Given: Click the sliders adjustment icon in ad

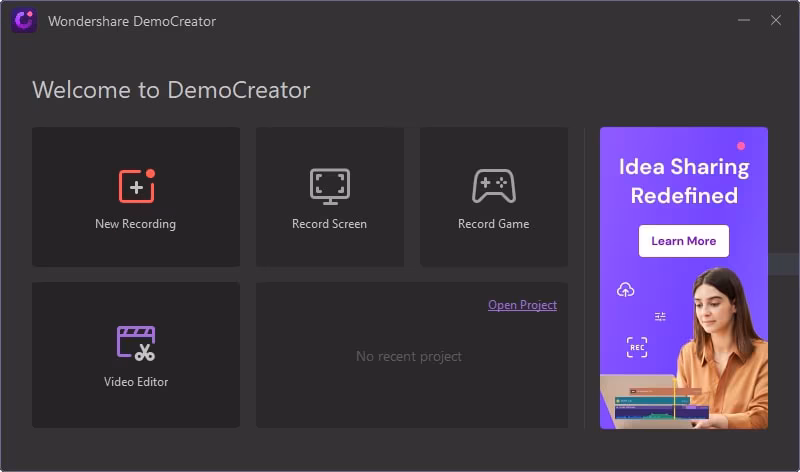Looking at the screenshot, I should (660, 317).
